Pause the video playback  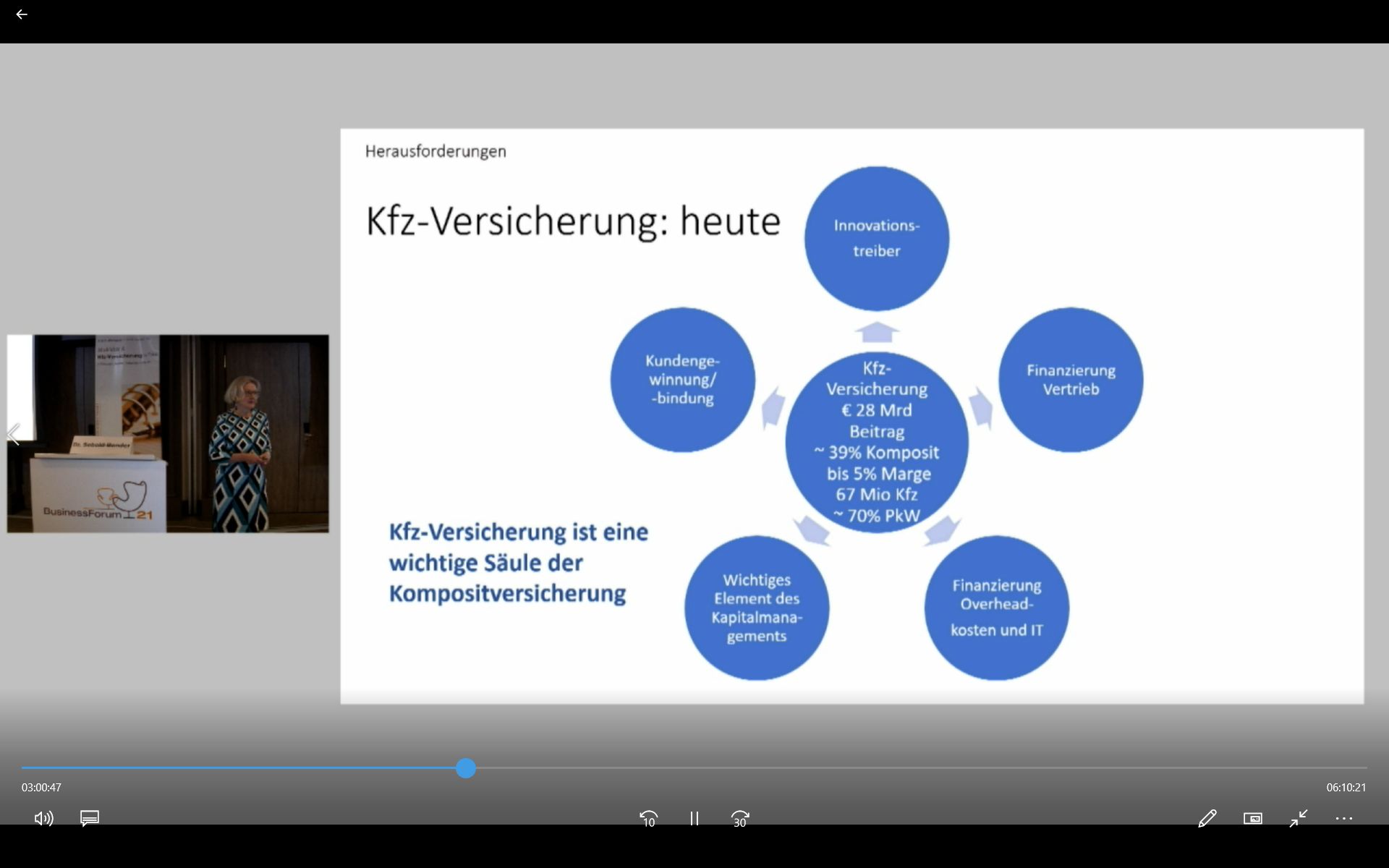point(694,818)
